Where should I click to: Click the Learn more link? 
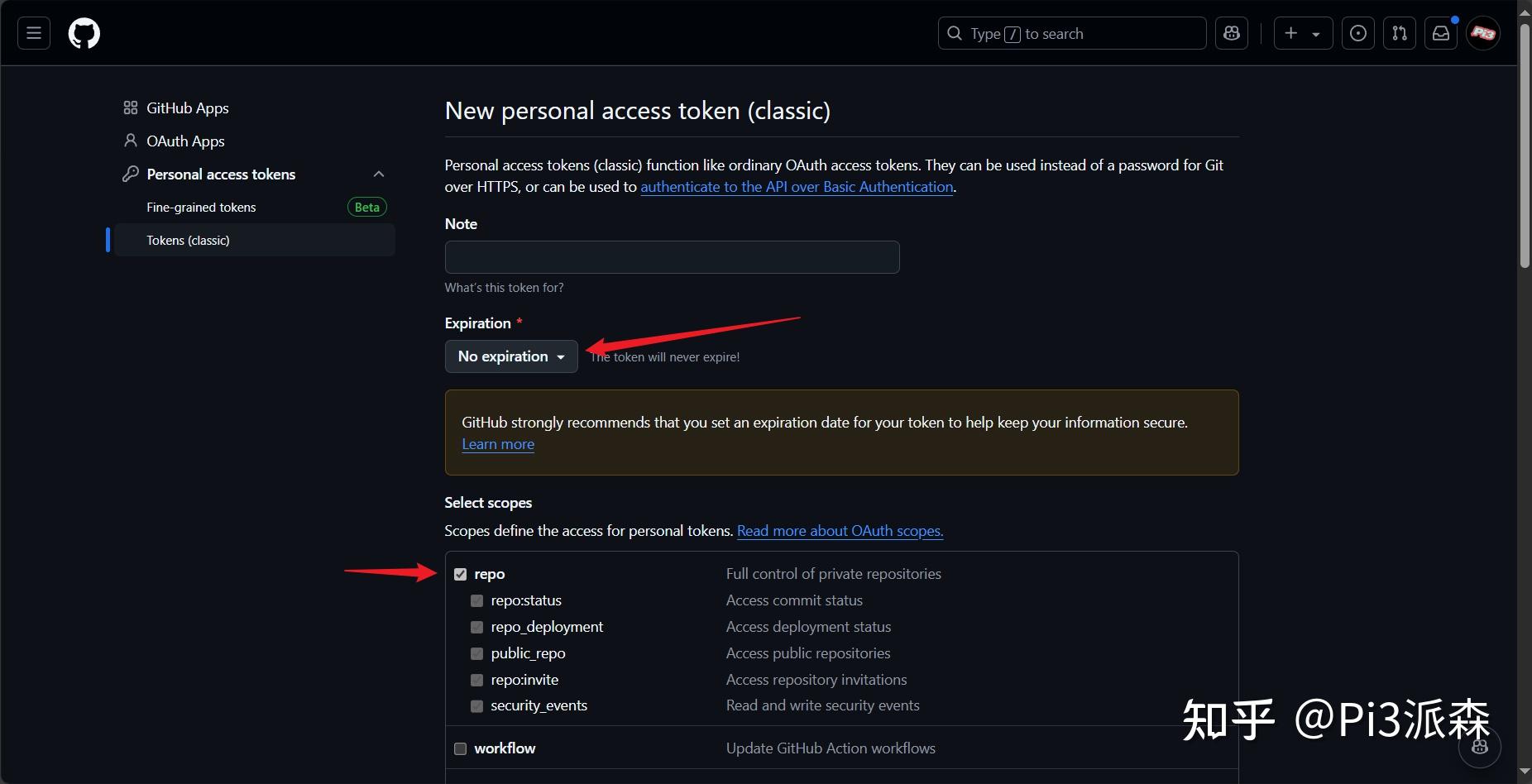(x=498, y=444)
